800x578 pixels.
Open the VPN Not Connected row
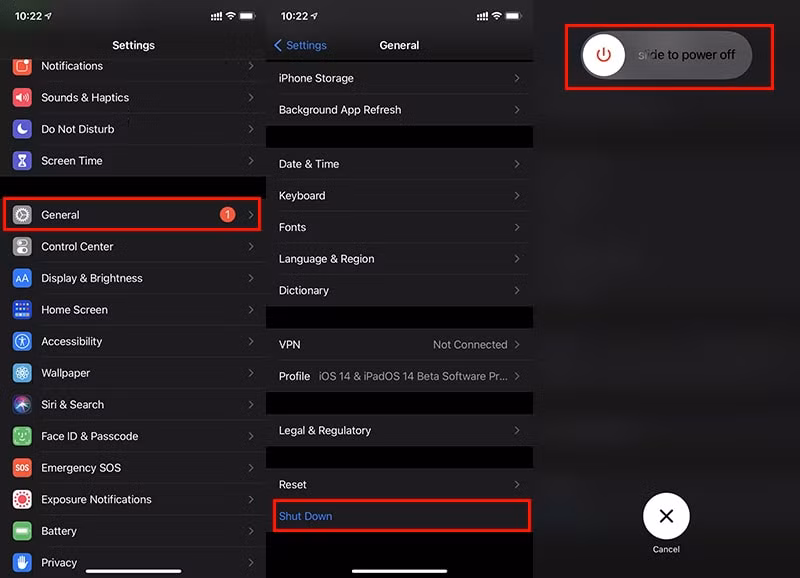(x=399, y=344)
